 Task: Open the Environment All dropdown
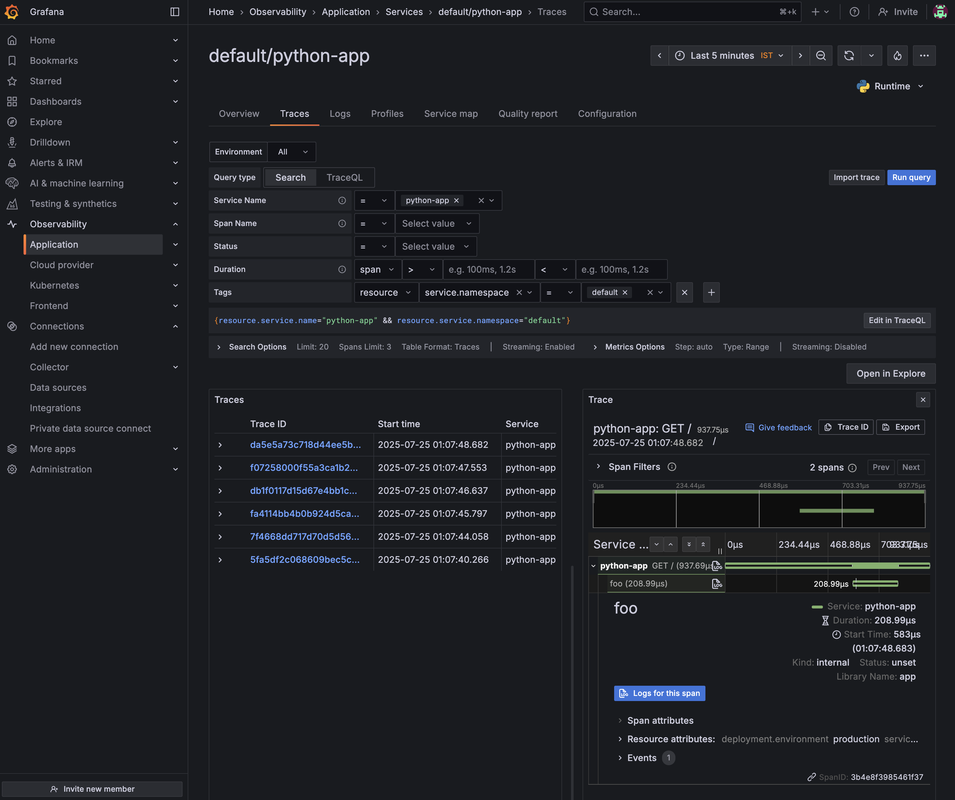292,152
